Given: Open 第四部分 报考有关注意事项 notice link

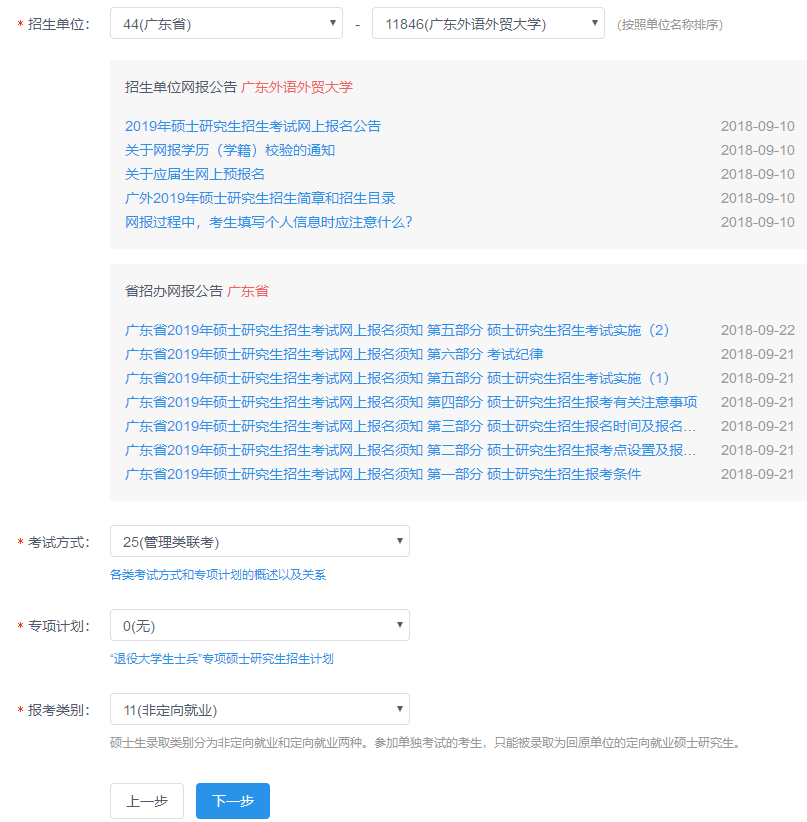Looking at the screenshot, I should [x=411, y=402].
